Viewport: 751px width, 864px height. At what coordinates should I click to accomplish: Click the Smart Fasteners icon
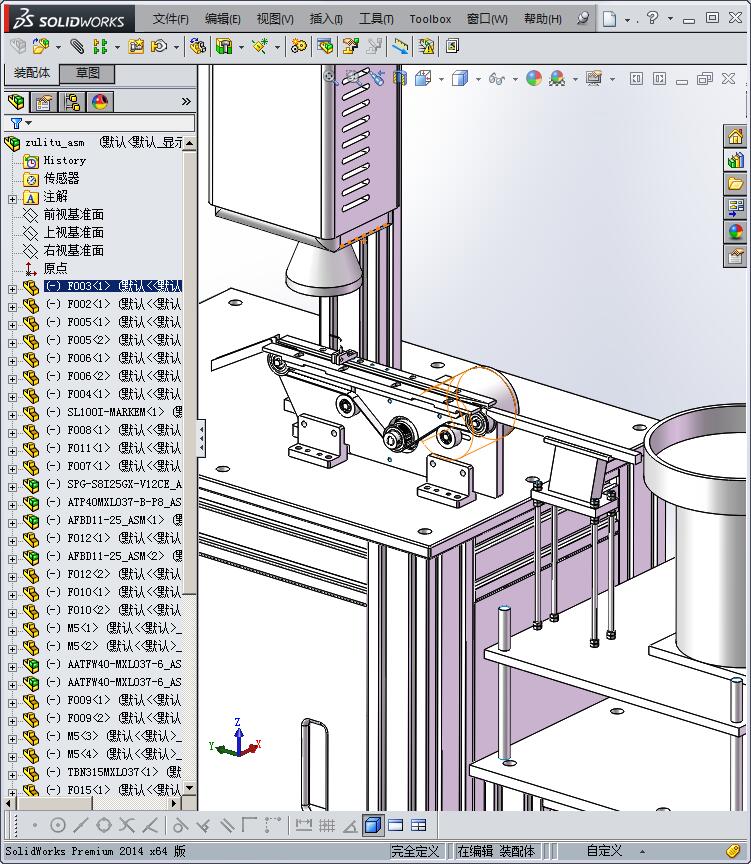click(x=136, y=46)
